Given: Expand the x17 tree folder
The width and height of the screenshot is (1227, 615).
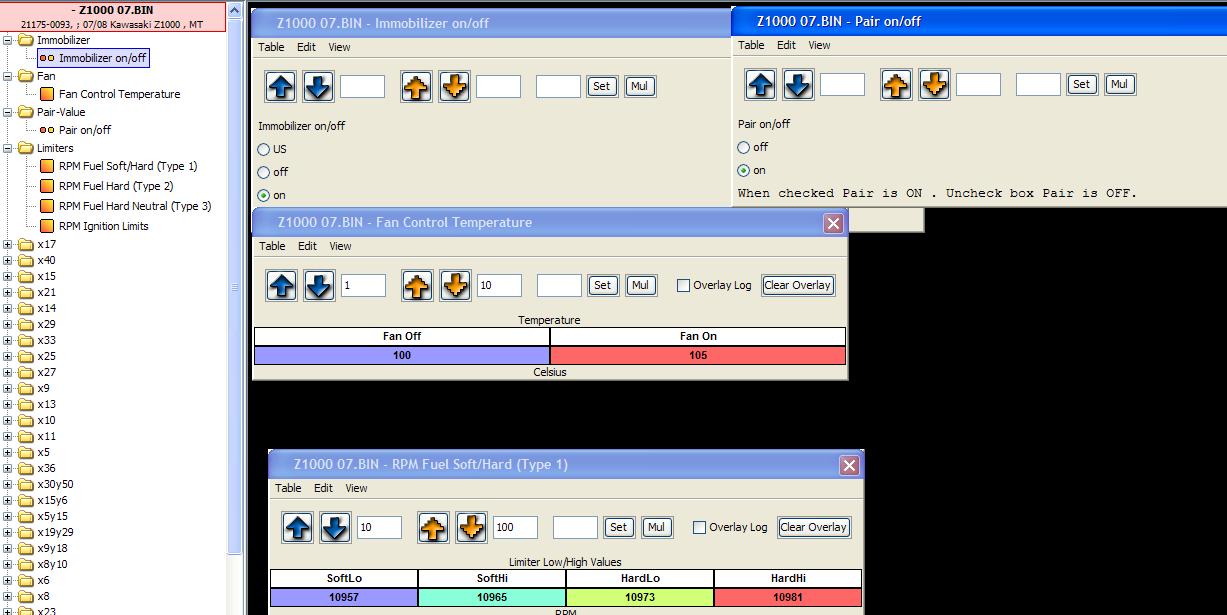Looking at the screenshot, I should coord(9,244).
